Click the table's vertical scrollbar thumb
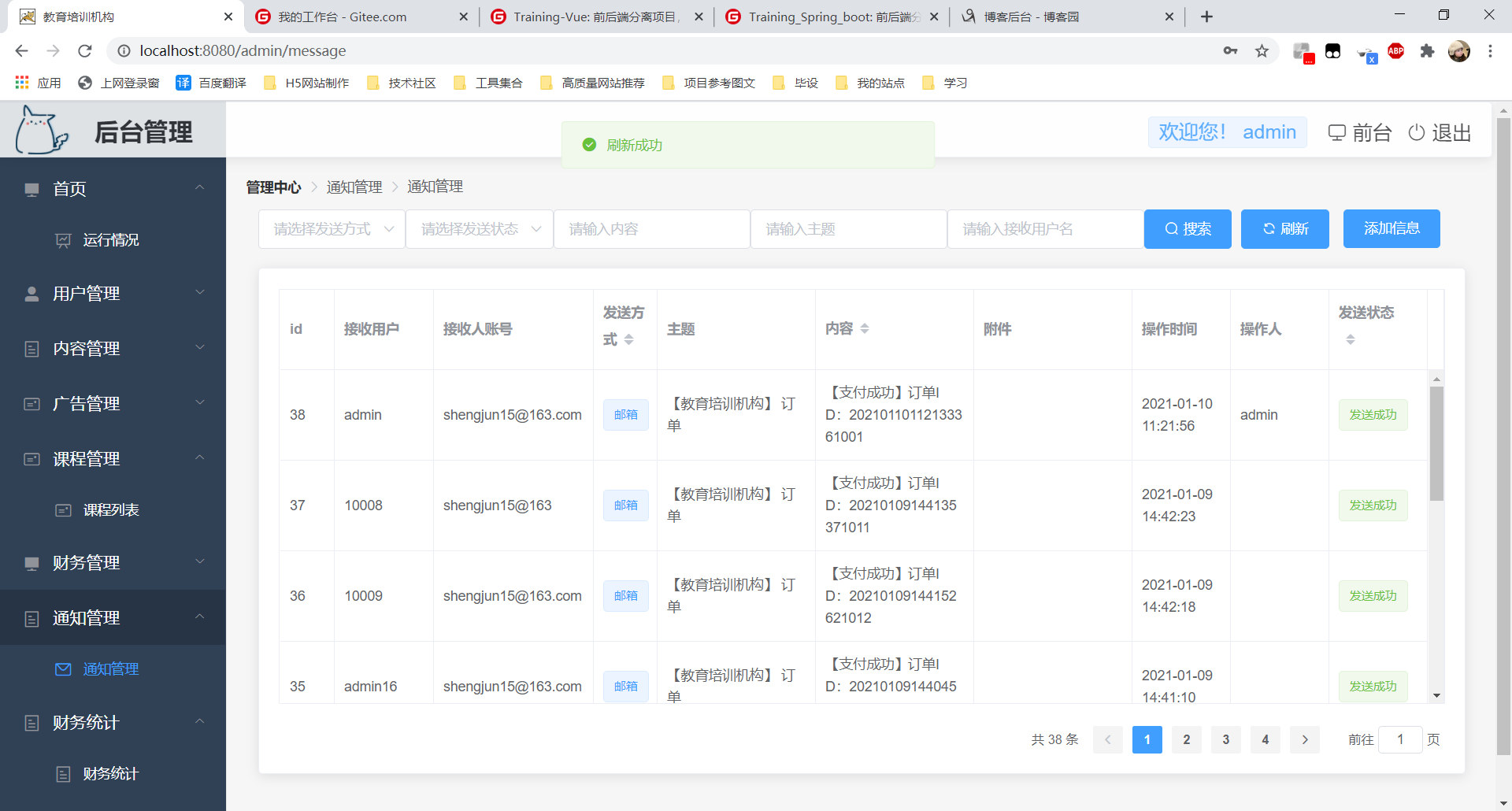1512x811 pixels. [1437, 443]
